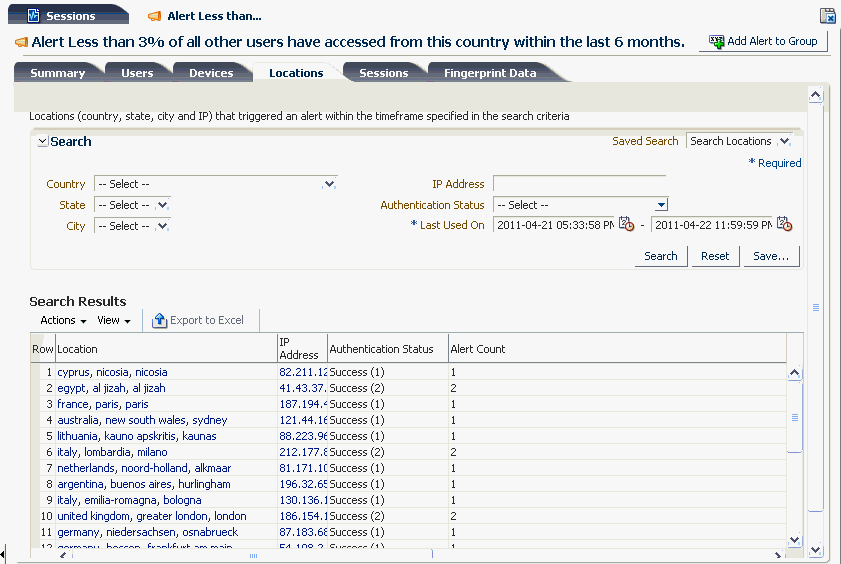Image resolution: width=841 pixels, height=564 pixels.
Task: Open location australia, new south wales, sydney
Action: (x=142, y=420)
